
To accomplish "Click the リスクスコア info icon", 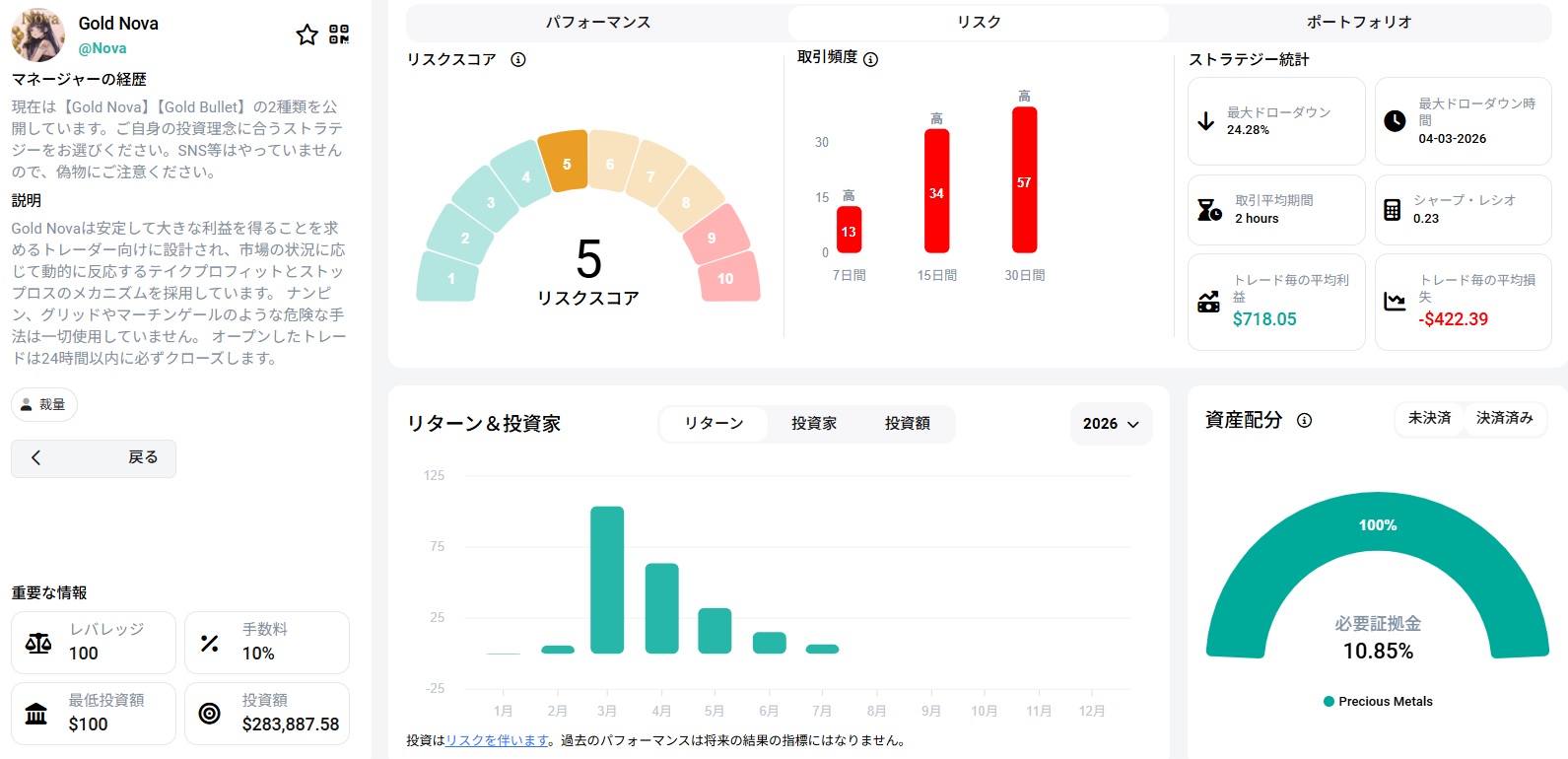I will 518,59.
